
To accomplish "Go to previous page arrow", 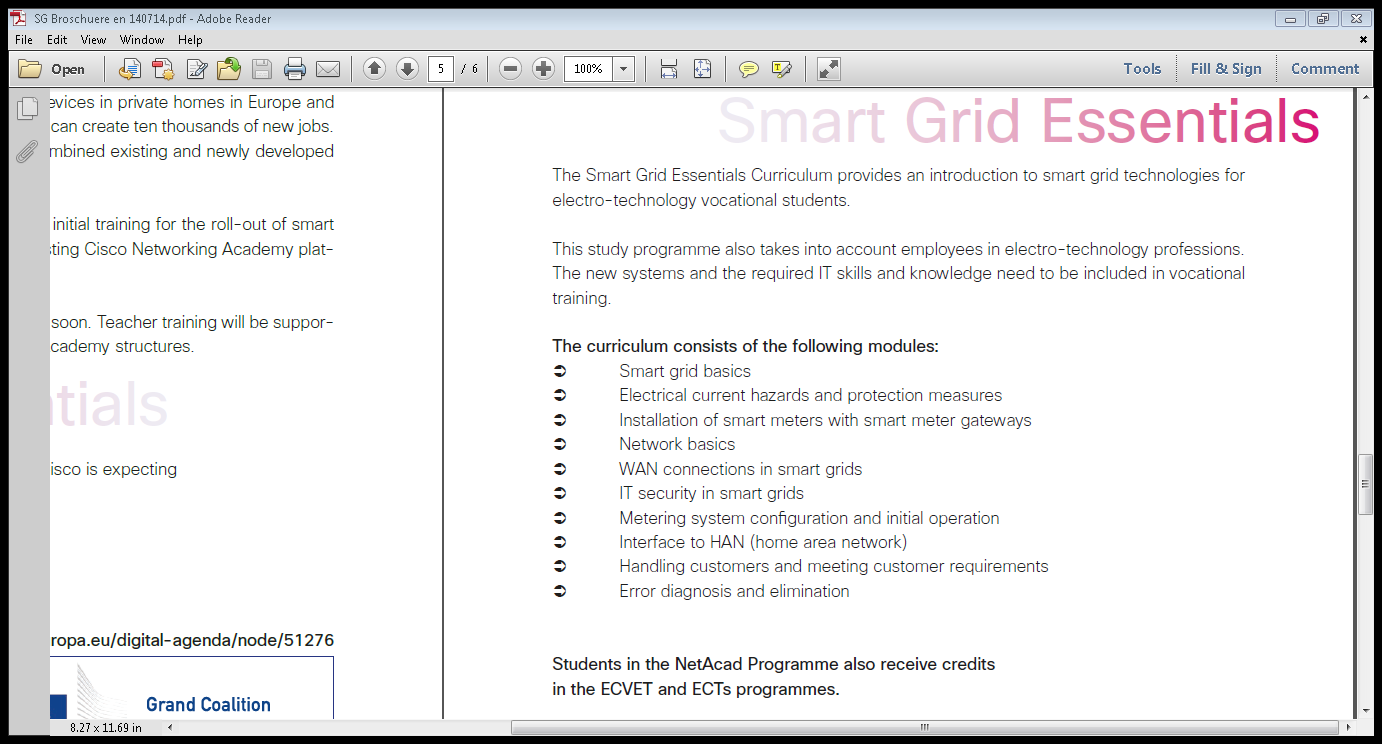I will coord(374,69).
